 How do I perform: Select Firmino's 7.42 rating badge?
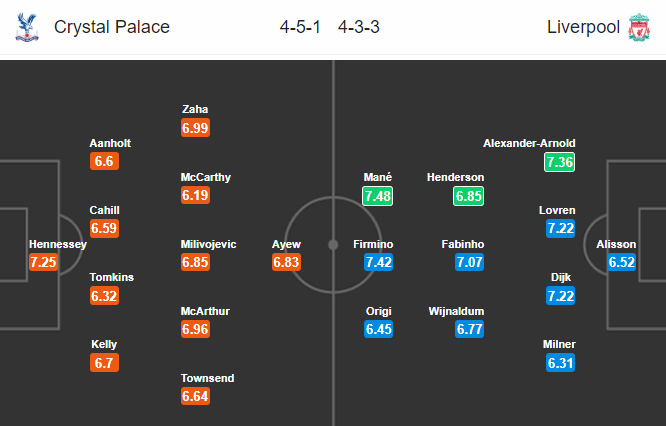point(378,262)
